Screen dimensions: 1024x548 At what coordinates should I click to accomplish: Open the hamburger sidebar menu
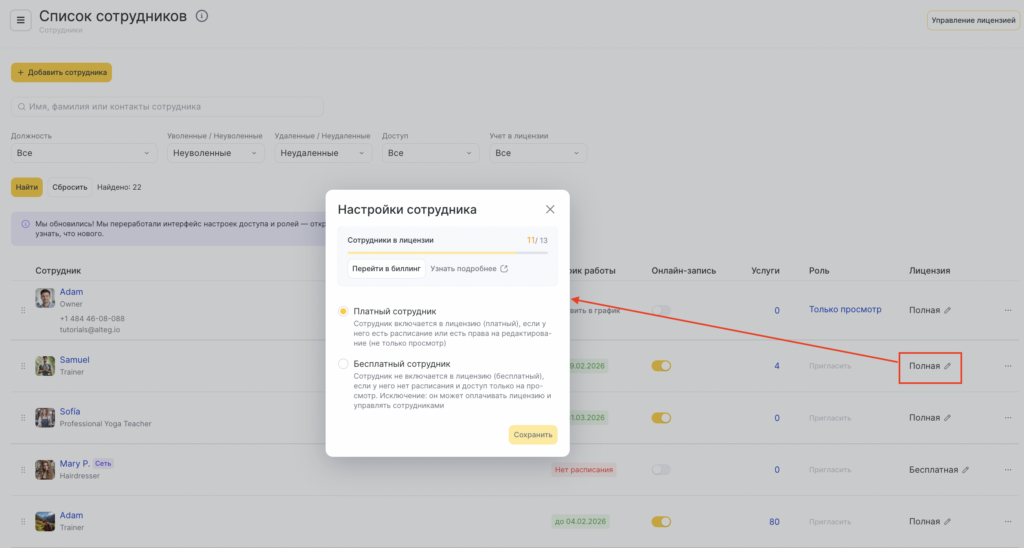[x=21, y=21]
